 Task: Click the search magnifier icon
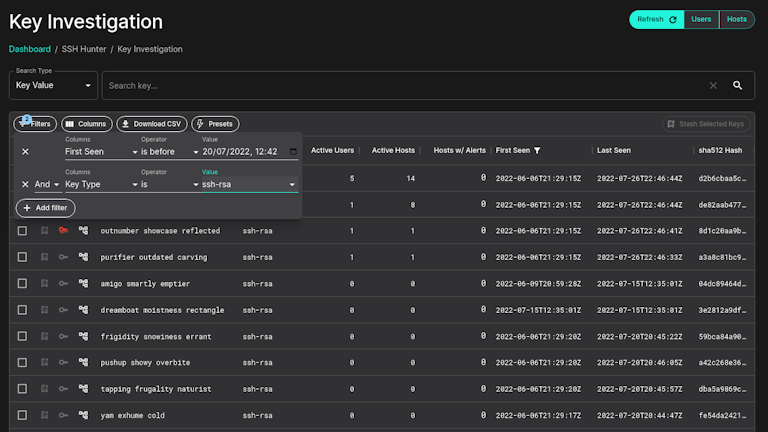coord(737,86)
